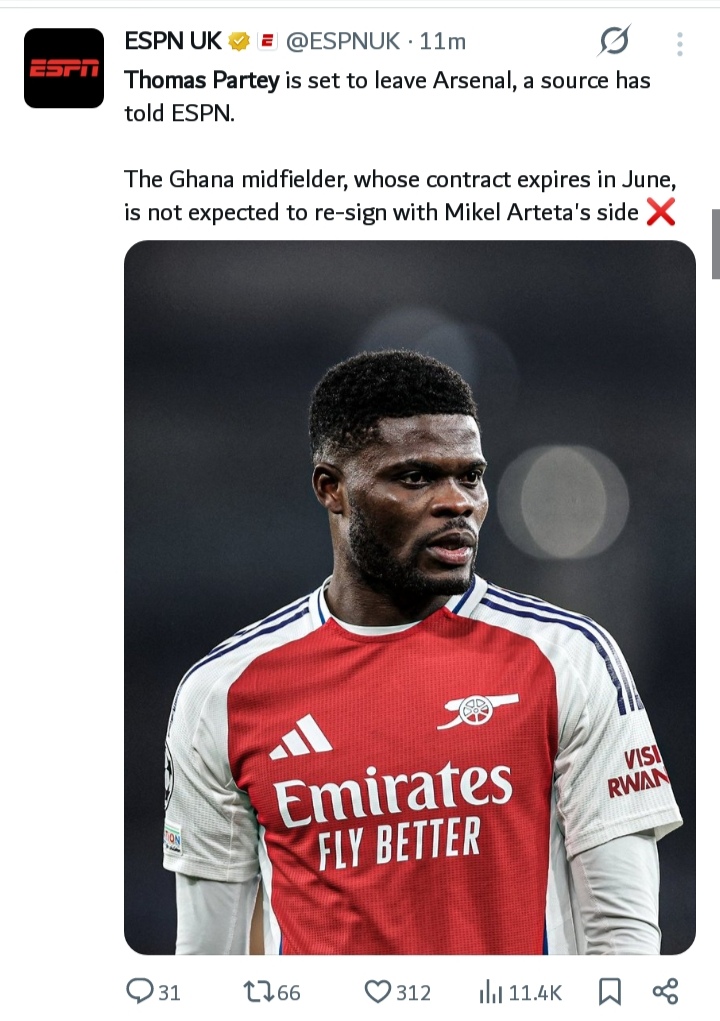Image resolution: width=720 pixels, height=1021 pixels.
Task: Open the tweet text about Thomas Partey
Action: [x=400, y=146]
